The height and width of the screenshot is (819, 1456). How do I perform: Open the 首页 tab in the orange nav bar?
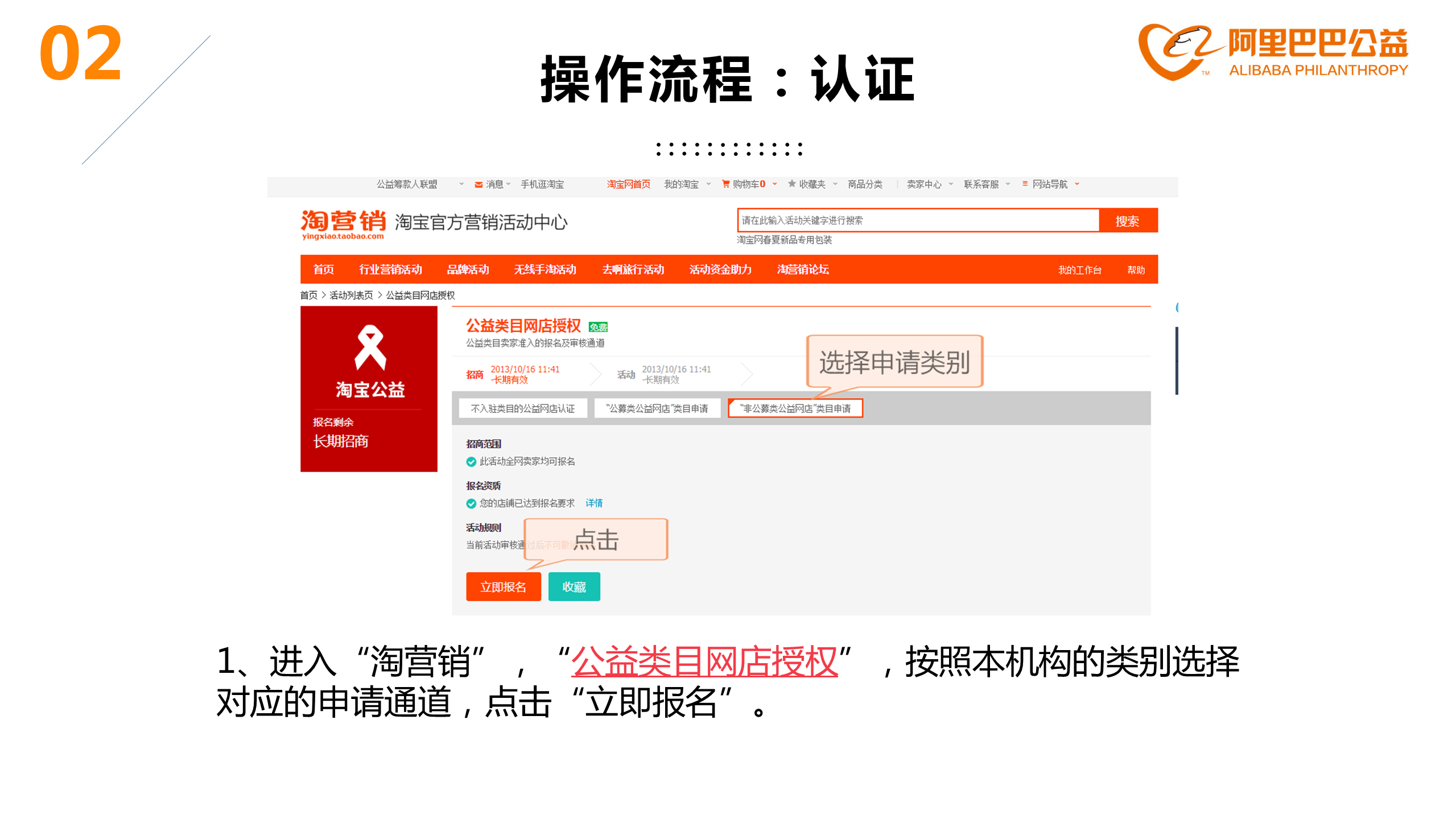pos(323,270)
